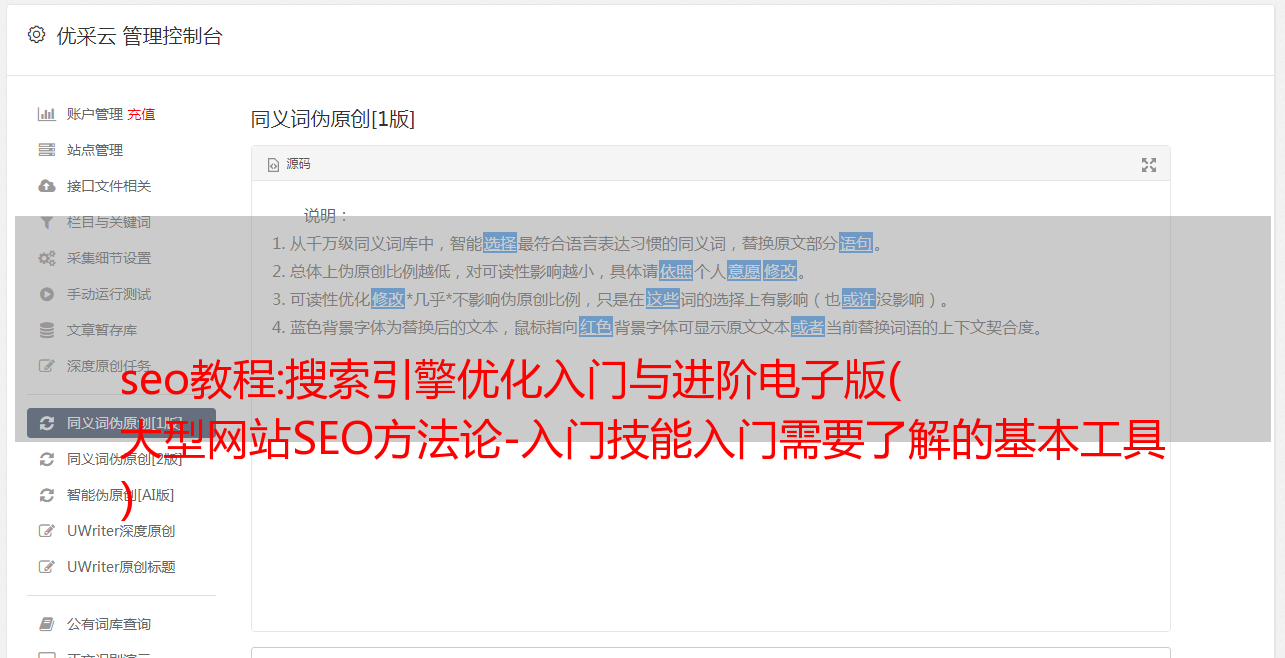Image resolution: width=1285 pixels, height=658 pixels.
Task: Click the gear icon beside 优采云 管理控制台
Action: pyautogui.click(x=37, y=35)
